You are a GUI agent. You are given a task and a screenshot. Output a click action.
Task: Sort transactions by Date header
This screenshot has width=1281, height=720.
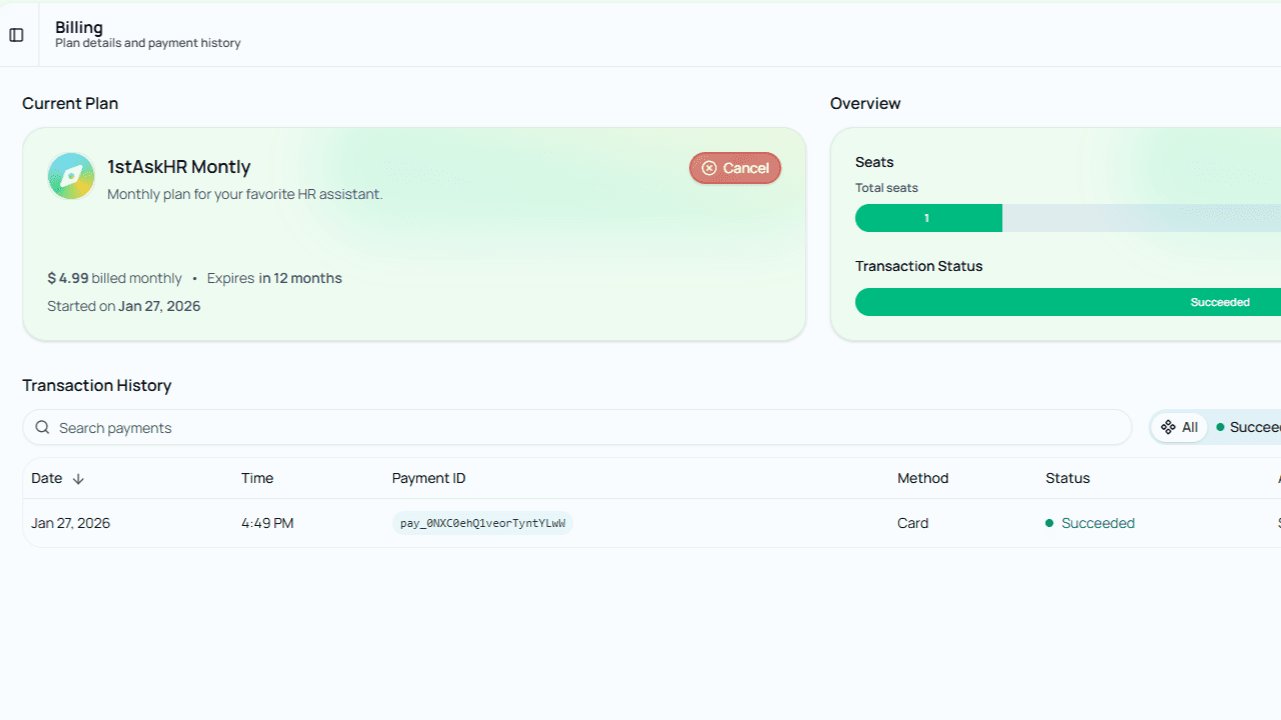click(47, 479)
